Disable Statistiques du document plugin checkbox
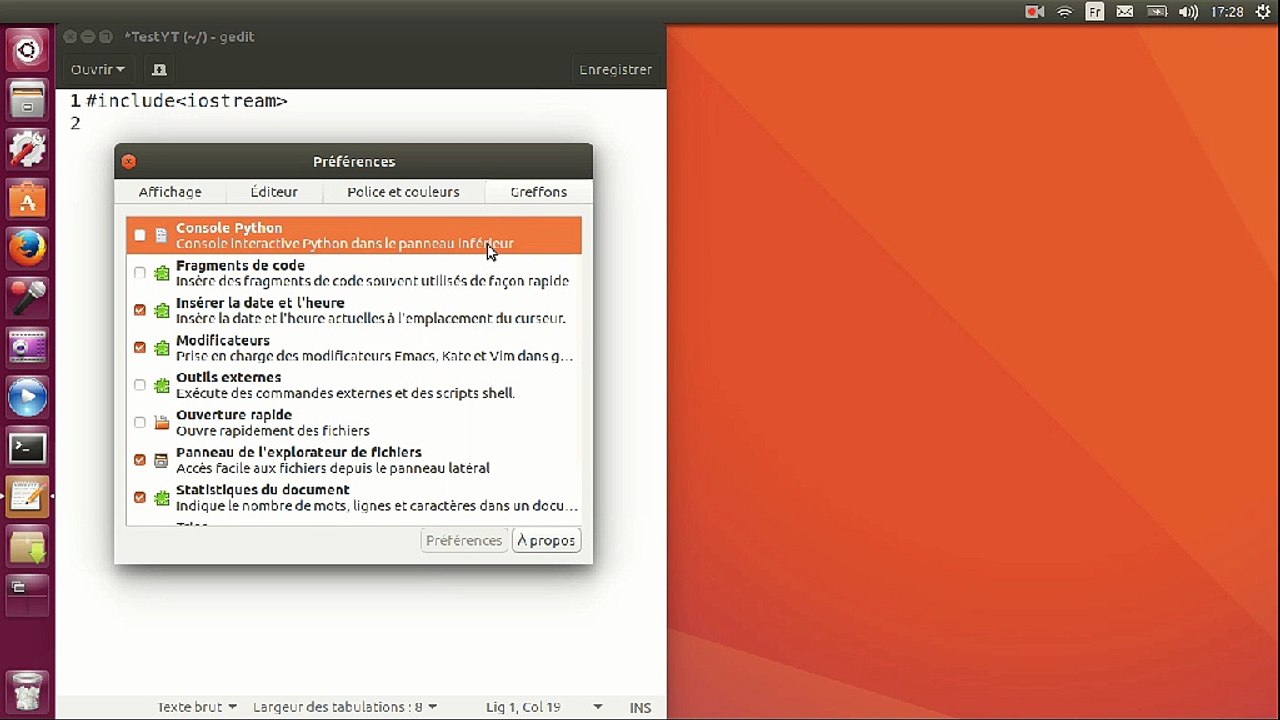 (140, 497)
